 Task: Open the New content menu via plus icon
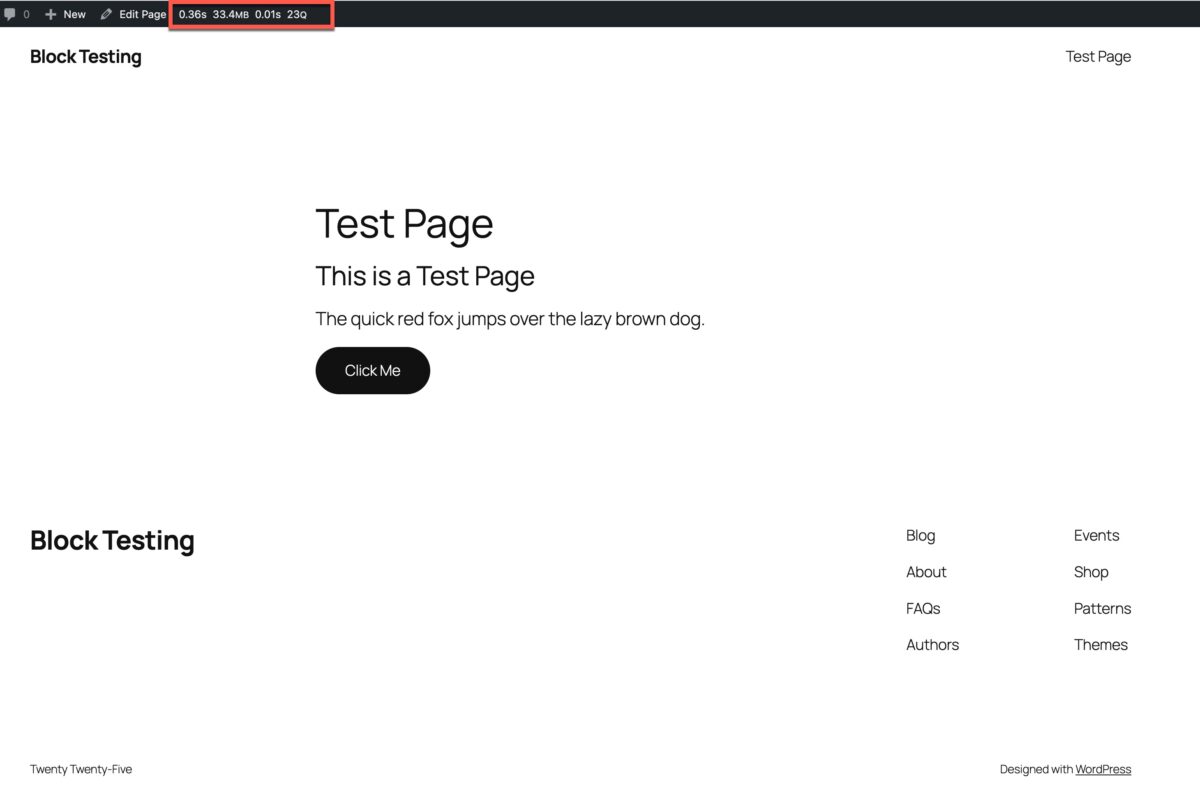[50, 14]
